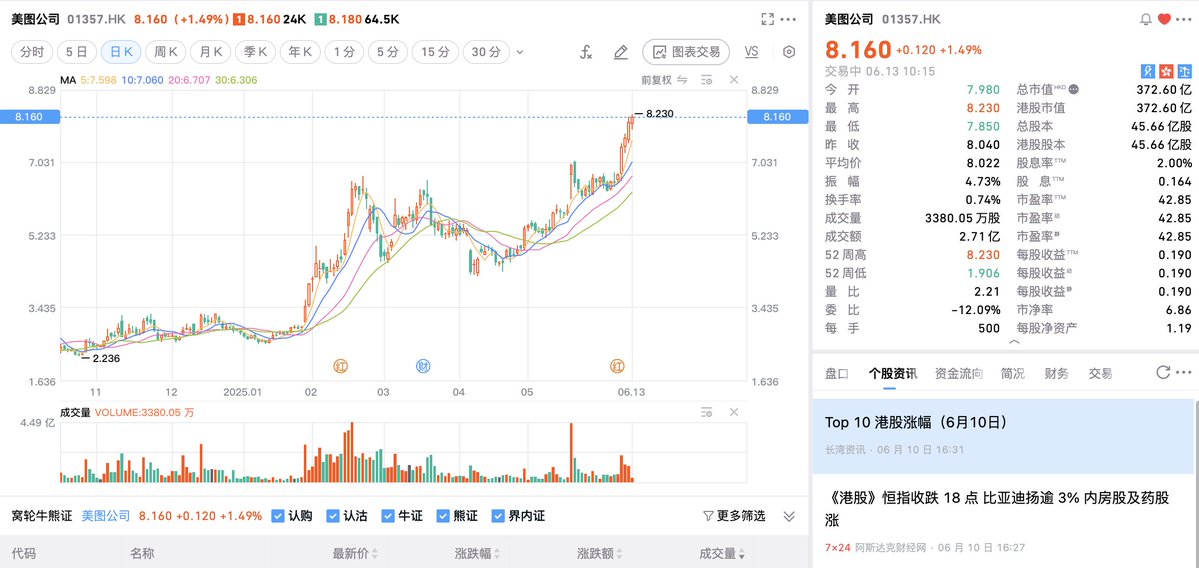This screenshot has height=568, width=1199.
Task: Uncheck the 认购 checkbox
Action: click(x=278, y=516)
